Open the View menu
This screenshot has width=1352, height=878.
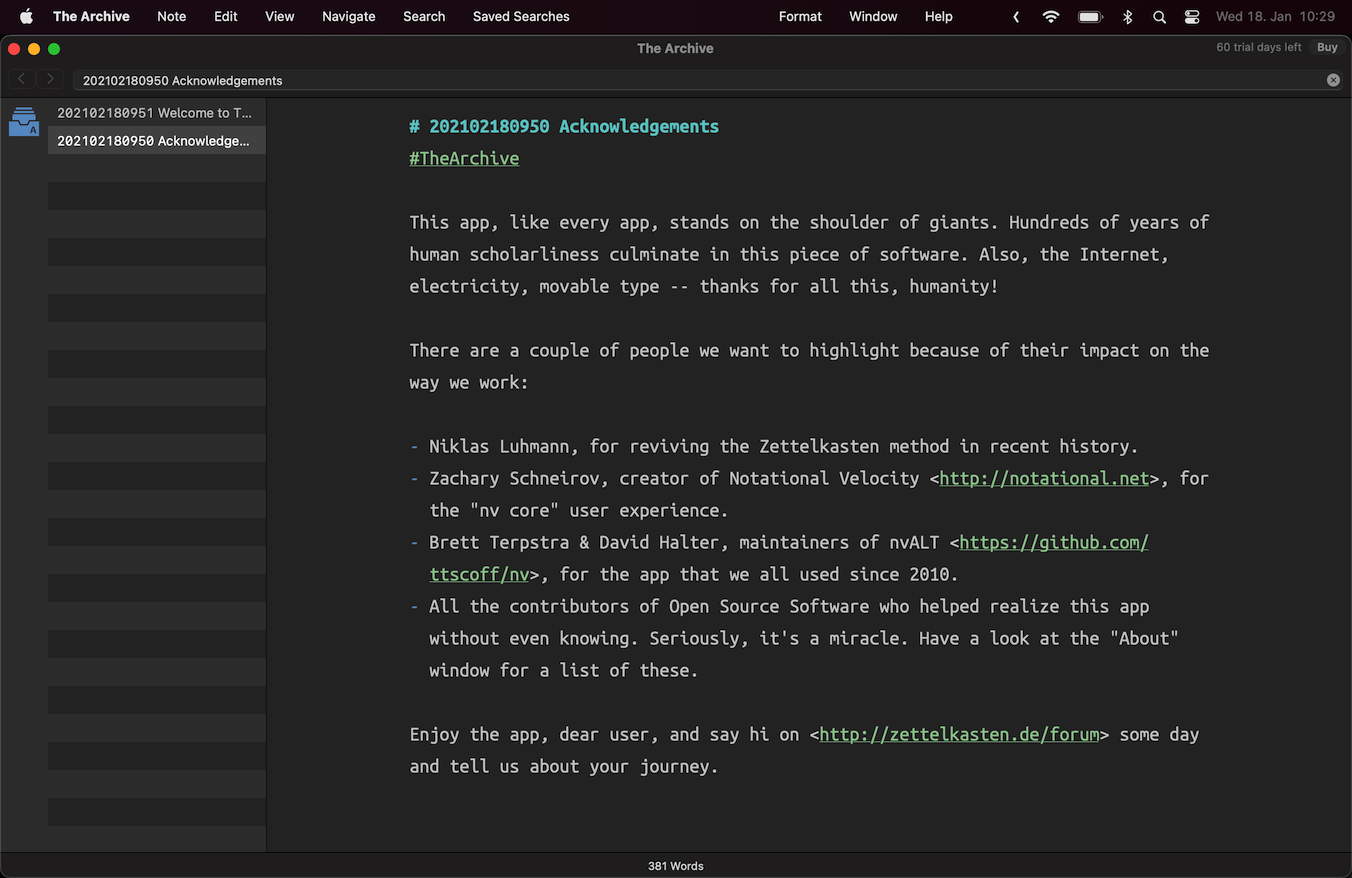[280, 16]
